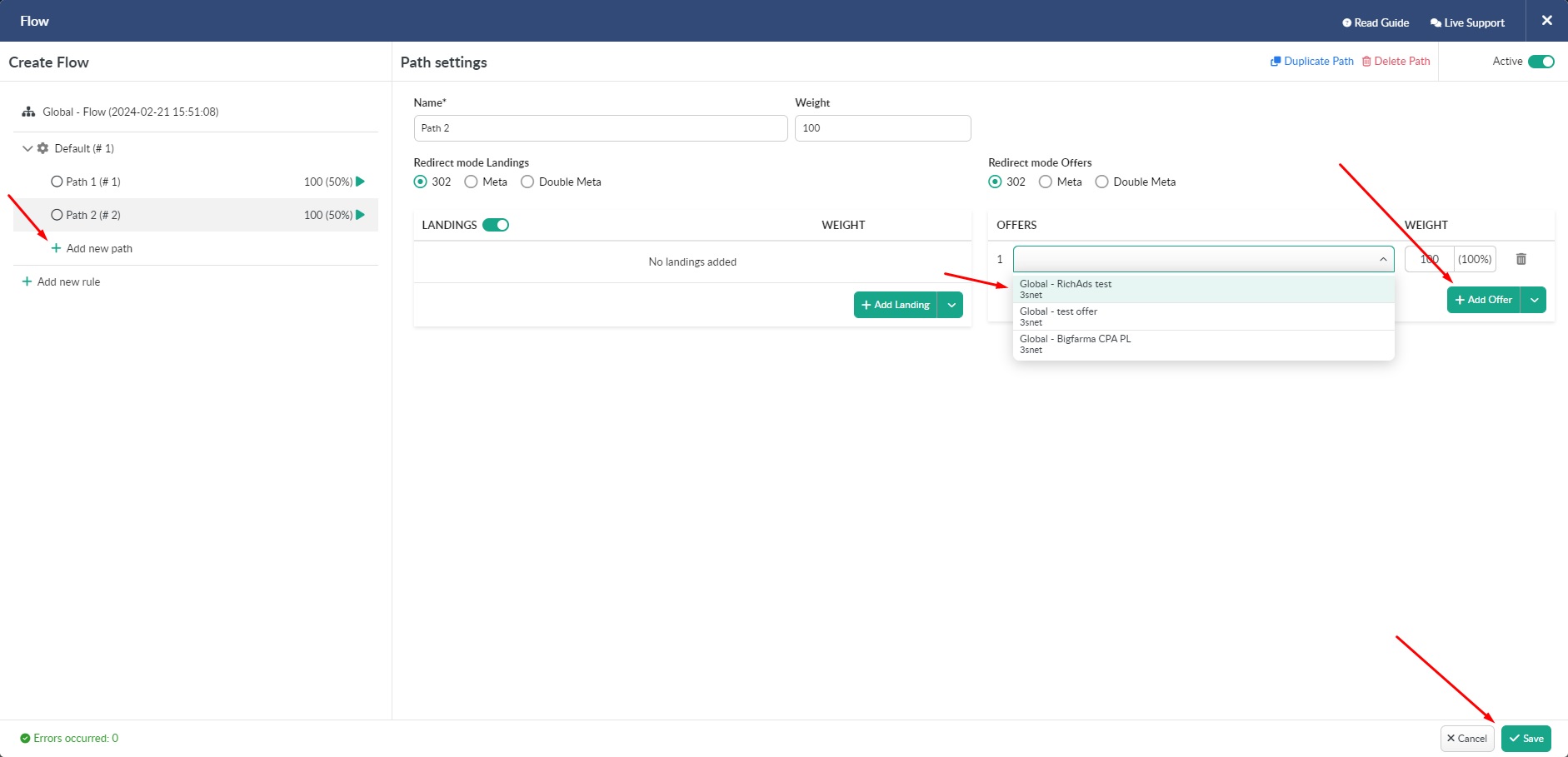Click the Save button
The width and height of the screenshot is (1568, 757).
coord(1526,738)
